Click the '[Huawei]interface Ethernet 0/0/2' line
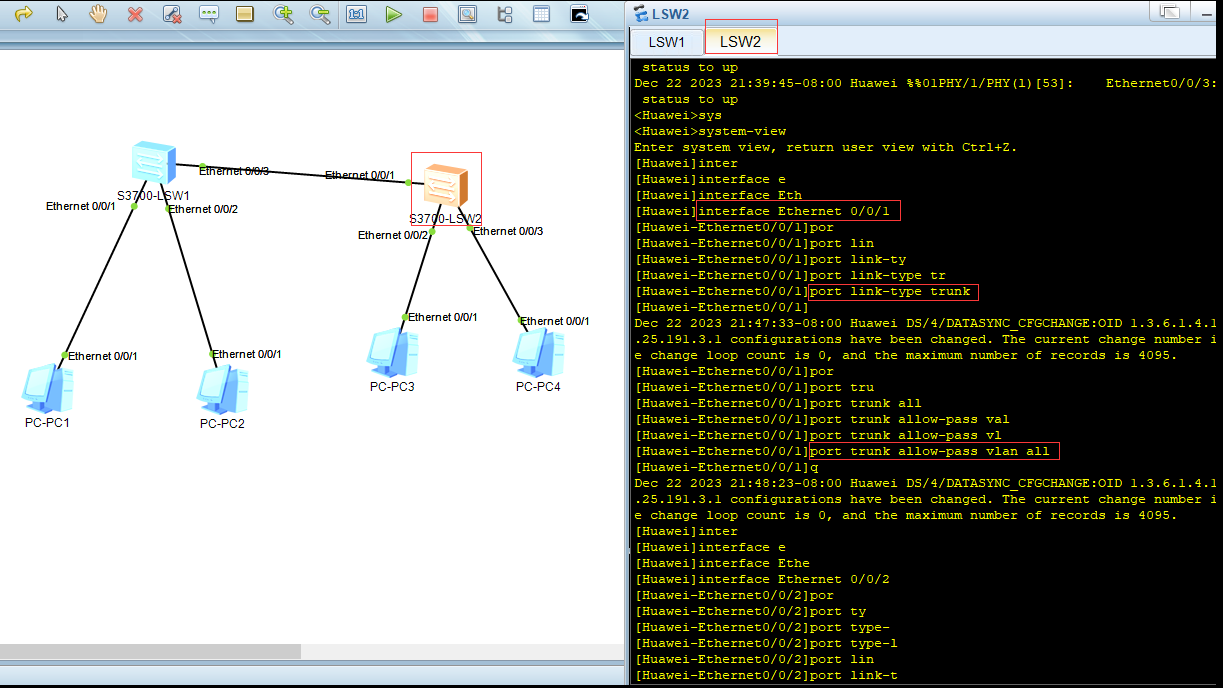The image size is (1223, 688). (762, 579)
